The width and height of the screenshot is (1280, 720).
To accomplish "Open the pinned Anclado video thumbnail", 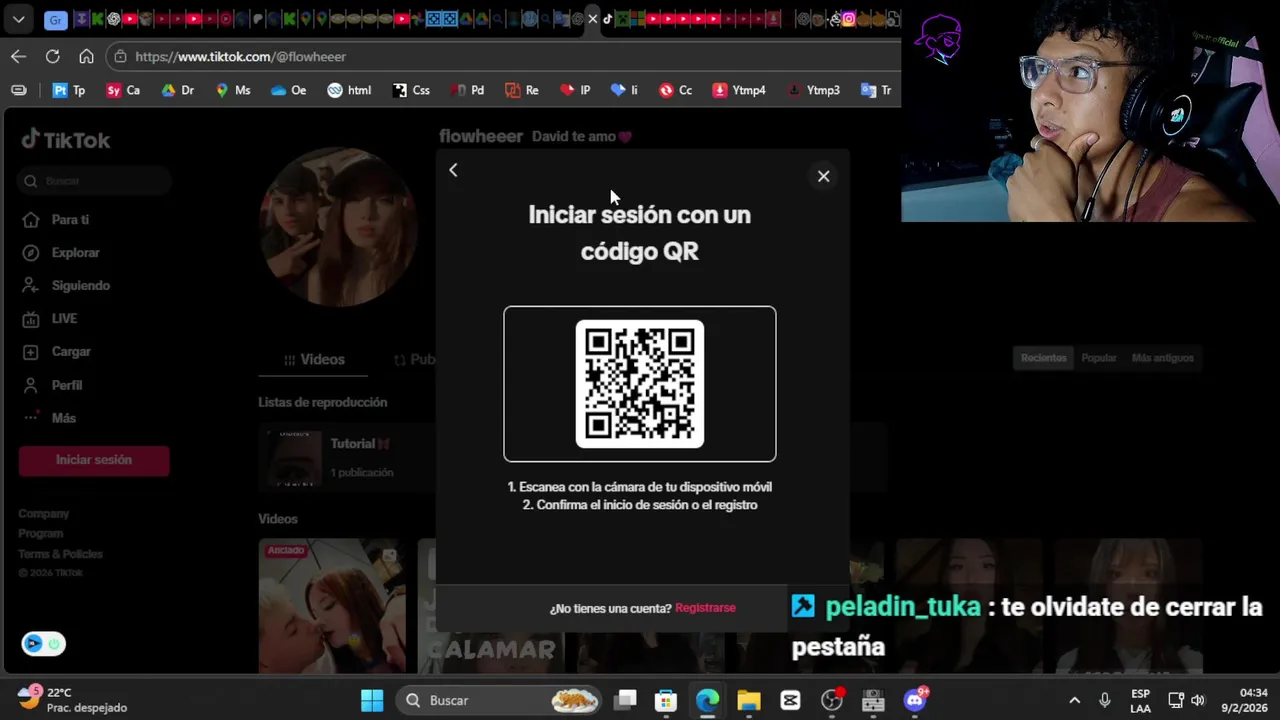I will pyautogui.click(x=332, y=606).
